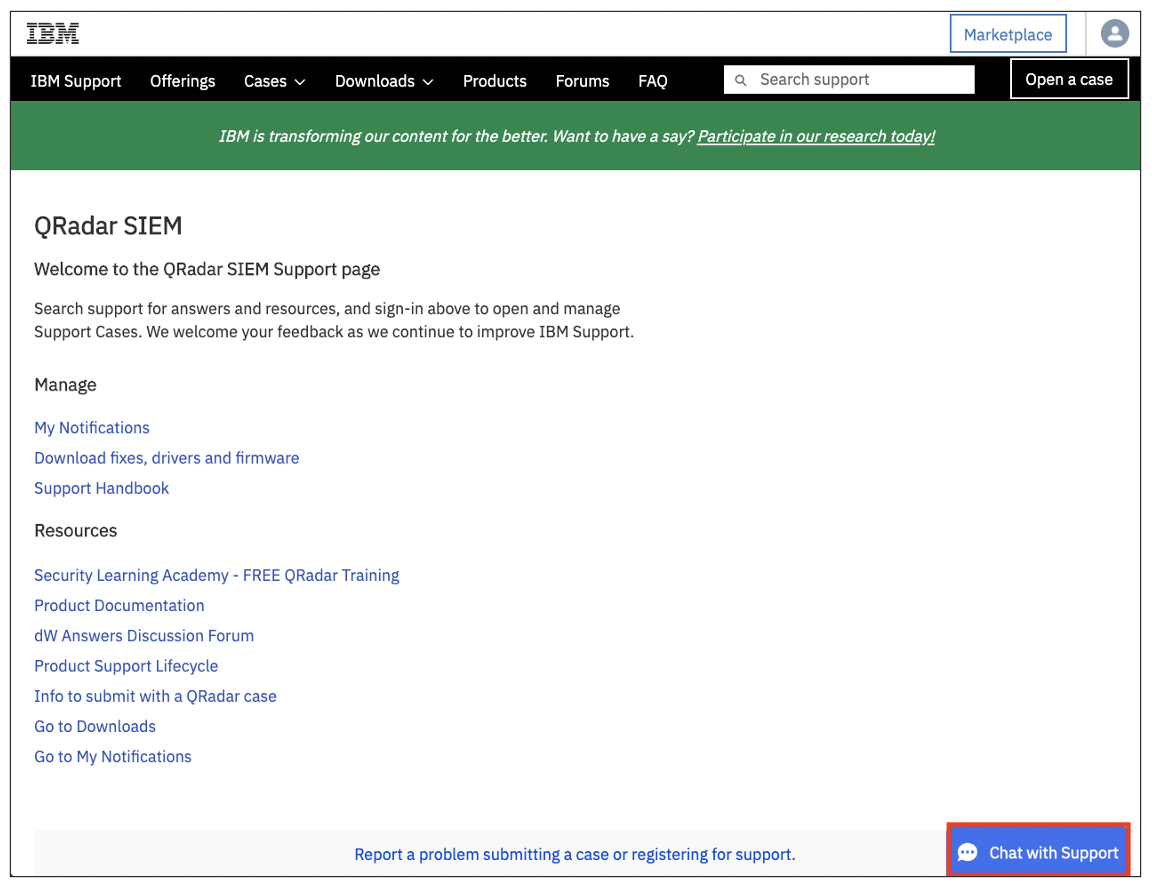Open the Product Documentation link
The image size is (1152, 888).
tap(120, 605)
